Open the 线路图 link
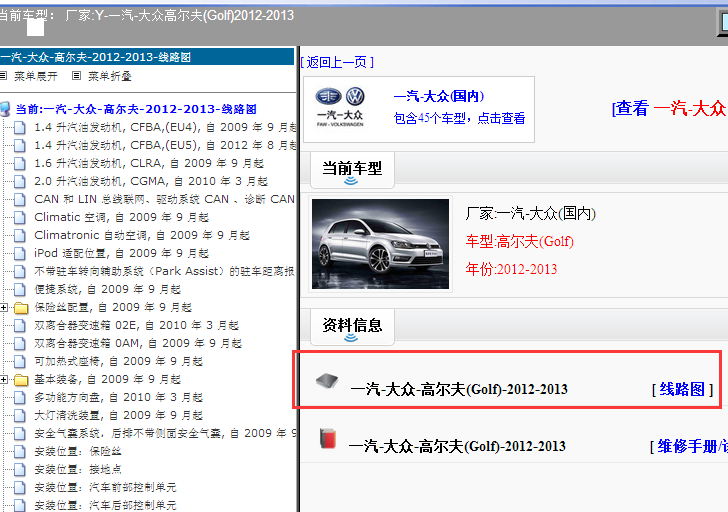728x512 pixels. pos(682,389)
